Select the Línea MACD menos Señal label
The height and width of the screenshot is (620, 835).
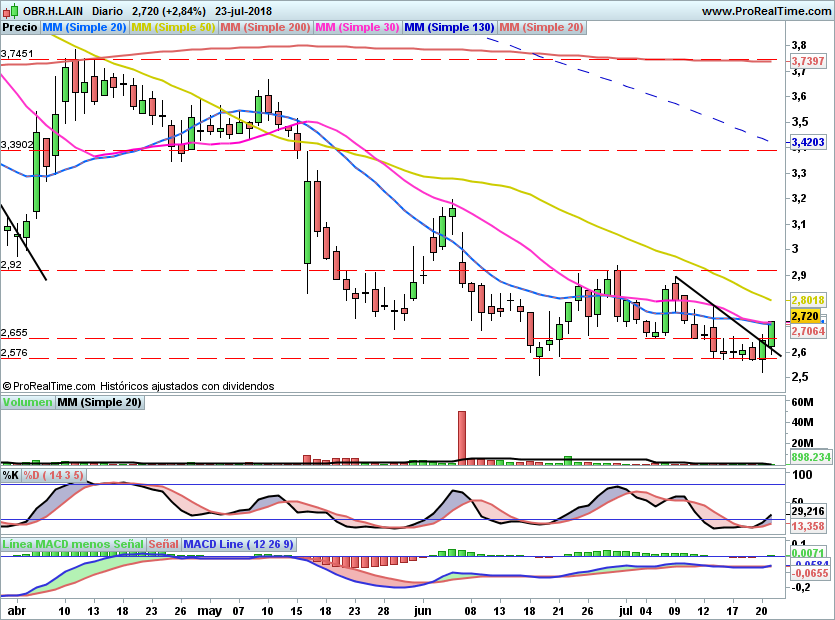tap(73, 544)
